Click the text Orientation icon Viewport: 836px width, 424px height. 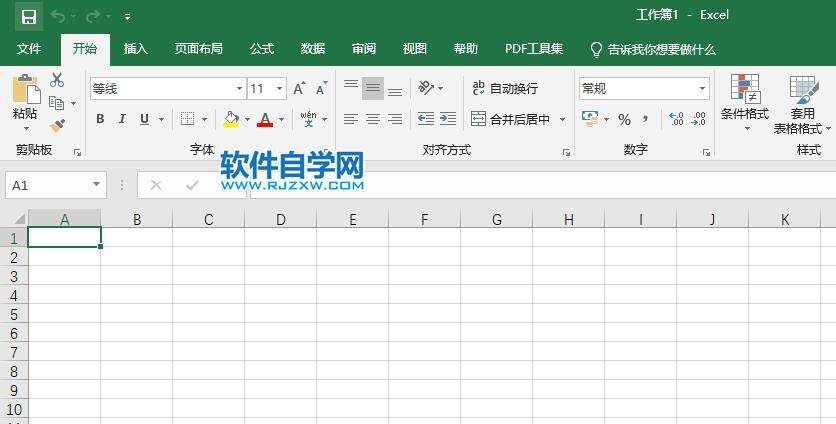pos(427,88)
